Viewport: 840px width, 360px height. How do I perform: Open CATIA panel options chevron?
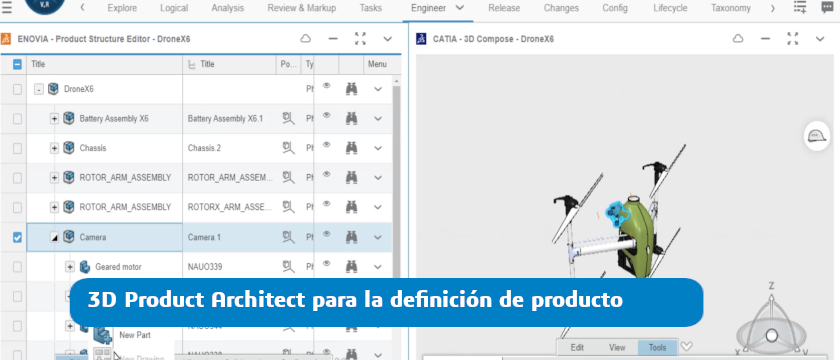coord(820,39)
